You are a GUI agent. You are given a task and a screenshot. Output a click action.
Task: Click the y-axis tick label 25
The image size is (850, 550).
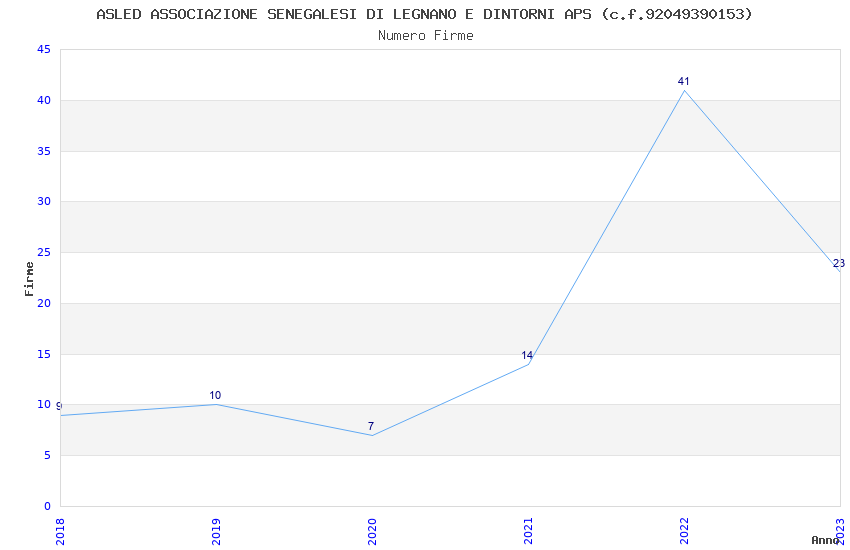(x=44, y=253)
